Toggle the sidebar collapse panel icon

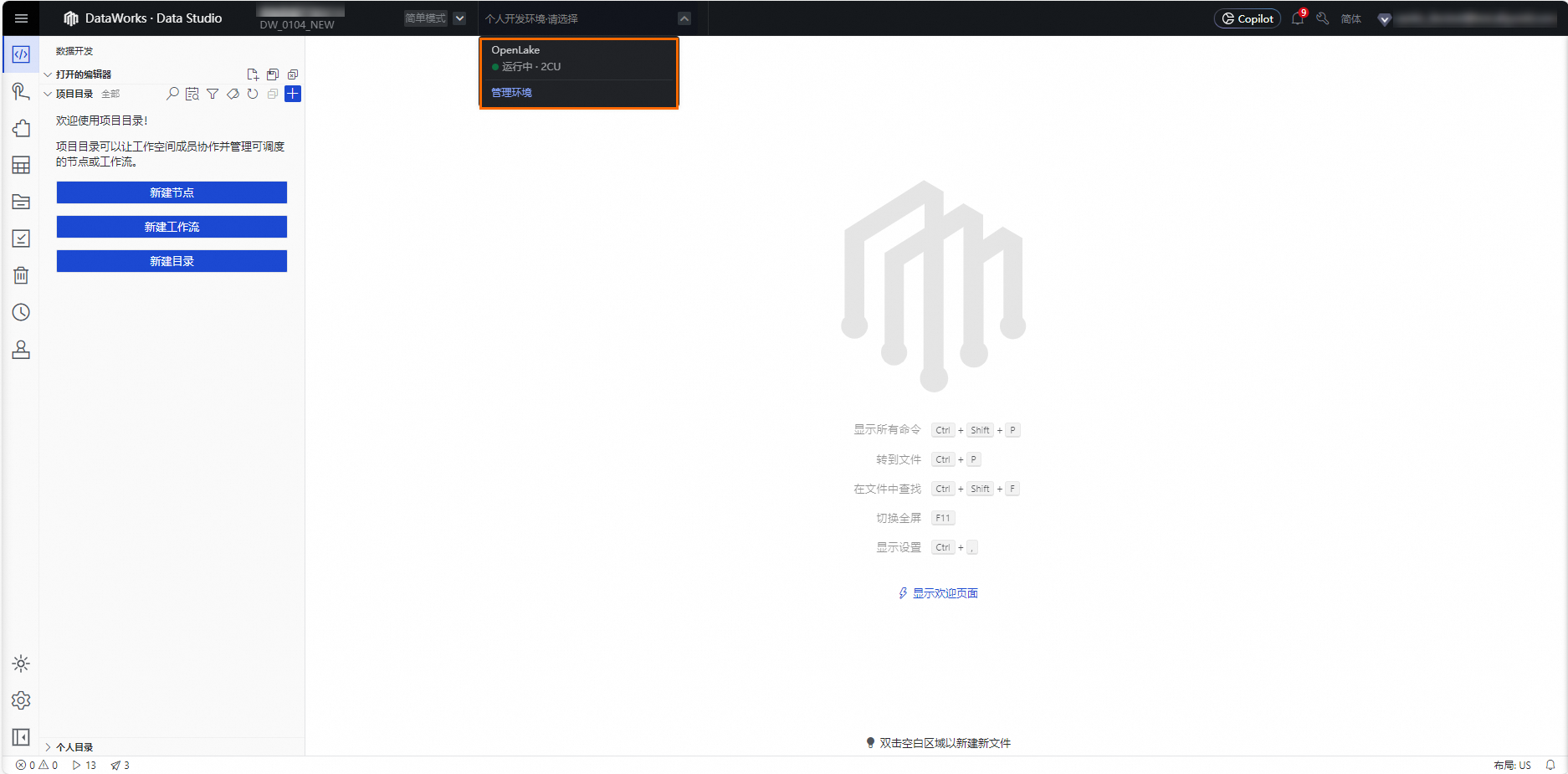pyautogui.click(x=21, y=737)
